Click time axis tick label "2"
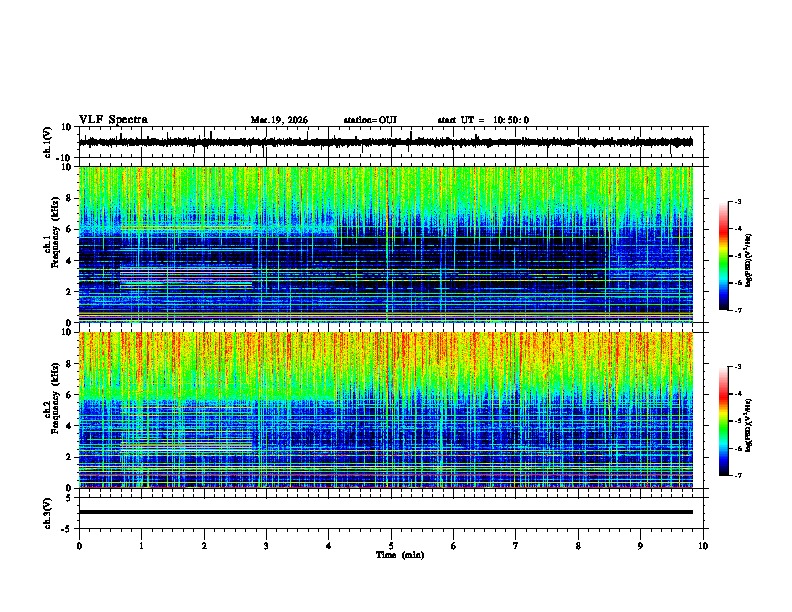The image size is (792, 612). tap(204, 546)
